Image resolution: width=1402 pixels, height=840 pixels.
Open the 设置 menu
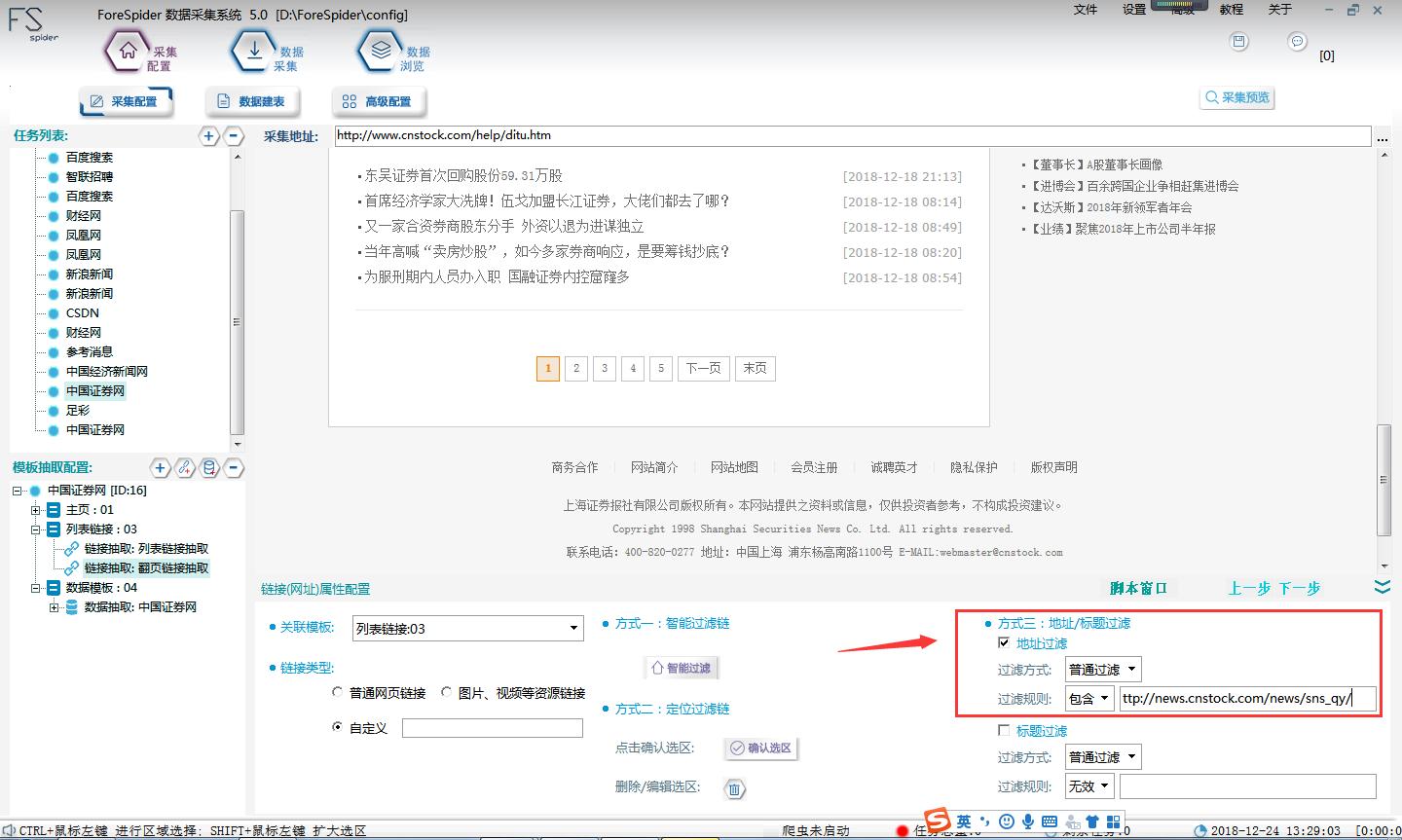pyautogui.click(x=1135, y=10)
